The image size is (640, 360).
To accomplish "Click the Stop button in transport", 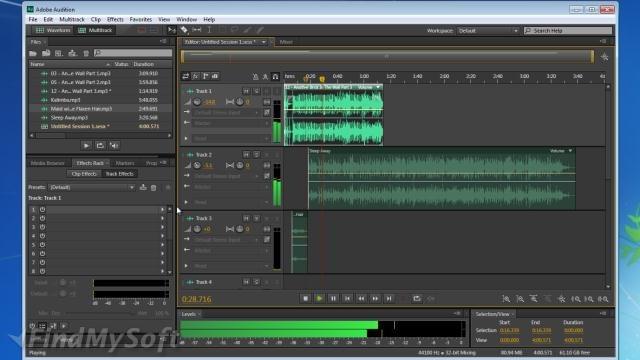I will pos(305,299).
